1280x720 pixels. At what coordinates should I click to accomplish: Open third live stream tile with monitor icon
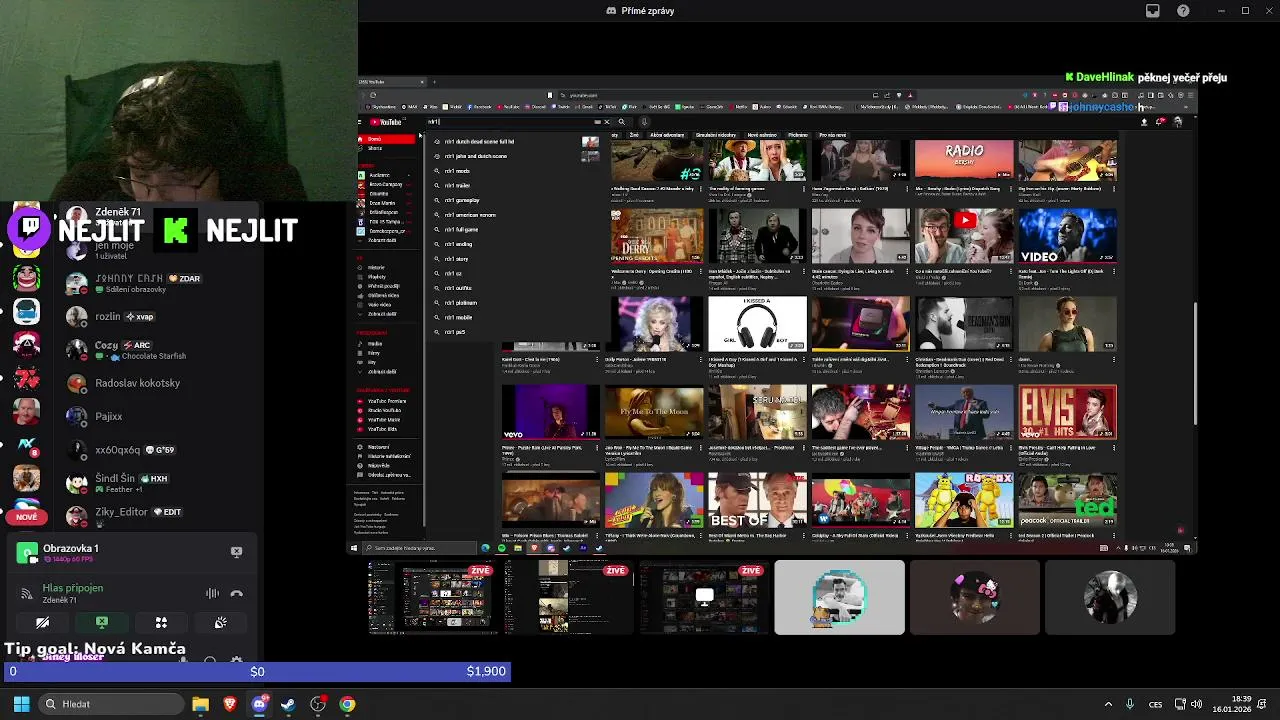click(704, 597)
